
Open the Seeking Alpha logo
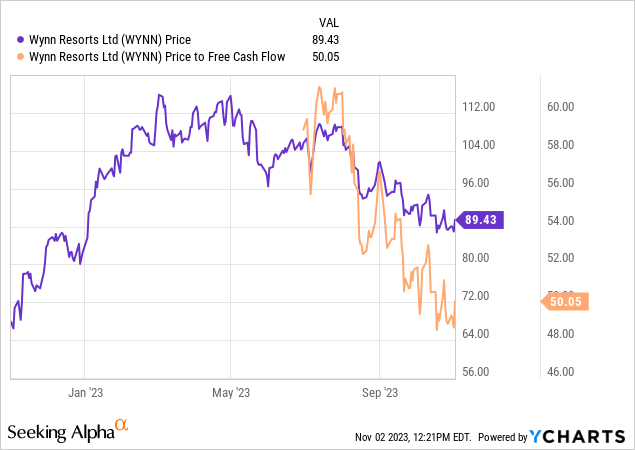pos(60,432)
